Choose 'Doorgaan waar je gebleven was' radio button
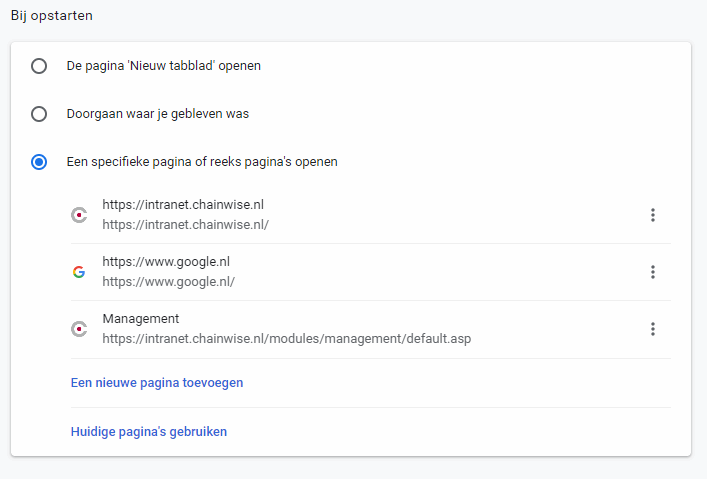Viewport: 707px width, 479px height. (x=39, y=114)
